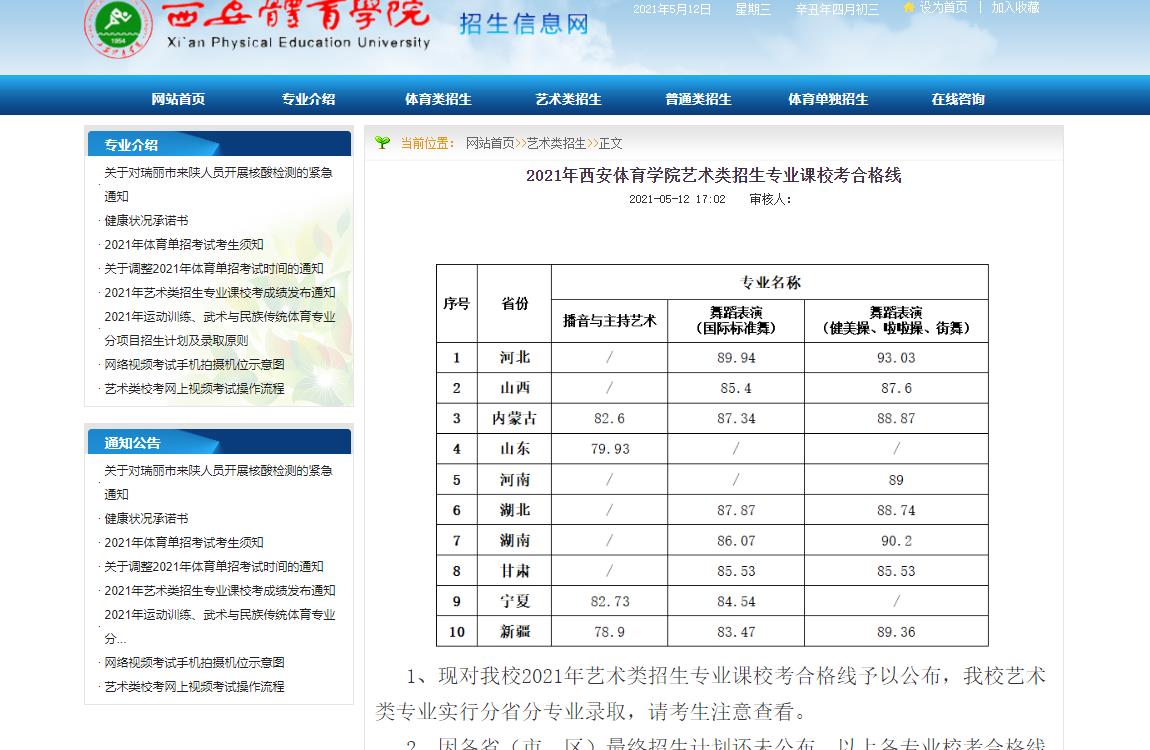Click the home icon beside 设为首页
The width and height of the screenshot is (1150, 750).
click(909, 7)
